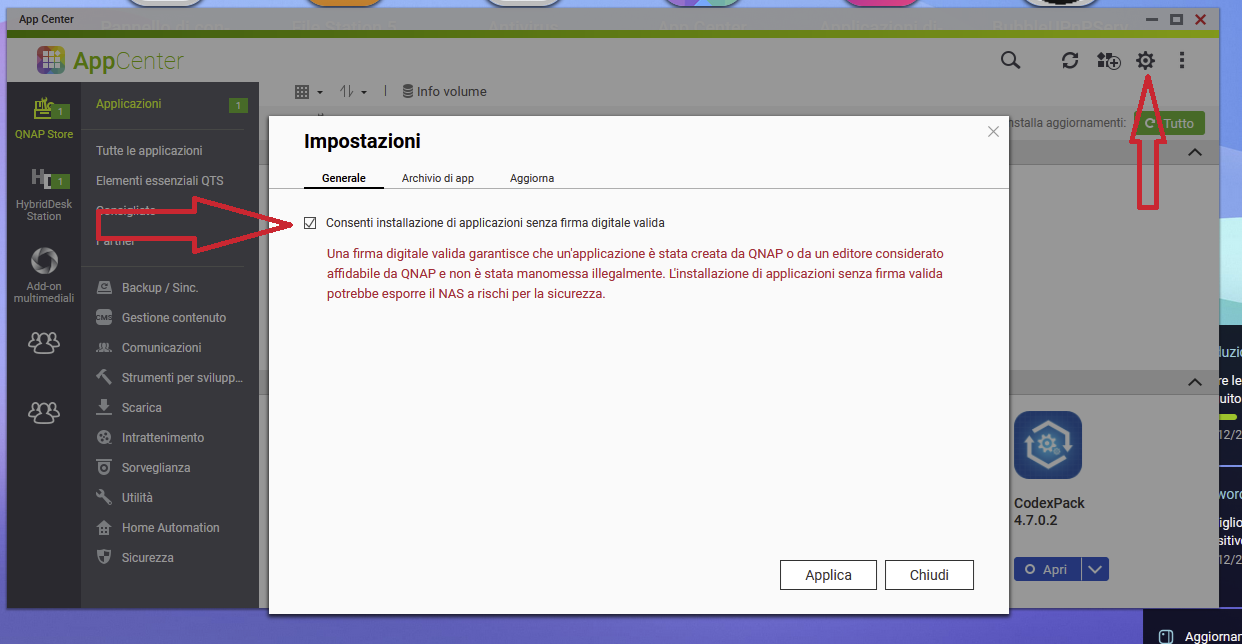
Task: Open the App Center search icon
Action: (1011, 61)
